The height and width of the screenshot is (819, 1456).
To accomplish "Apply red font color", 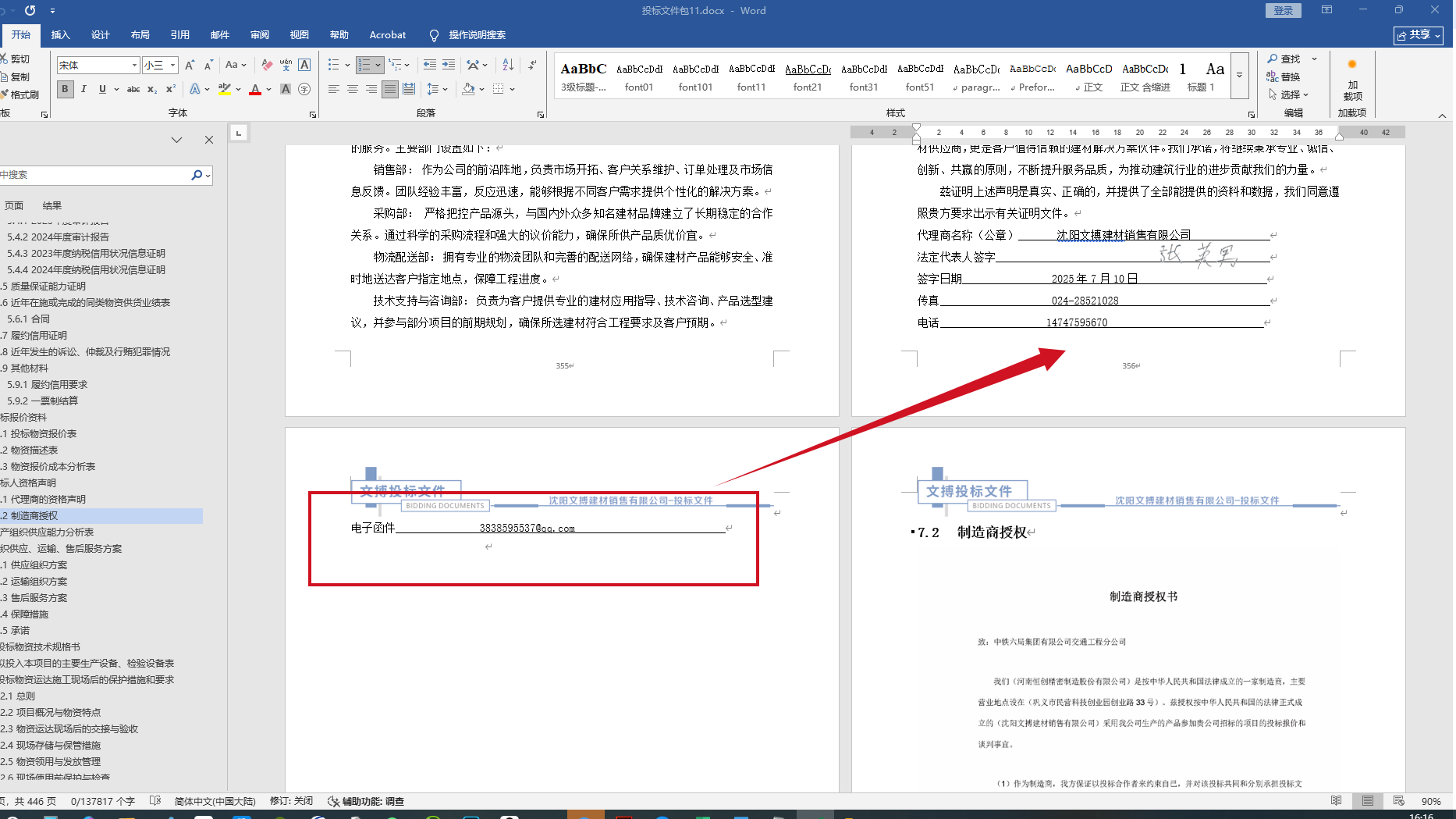I will click(255, 89).
